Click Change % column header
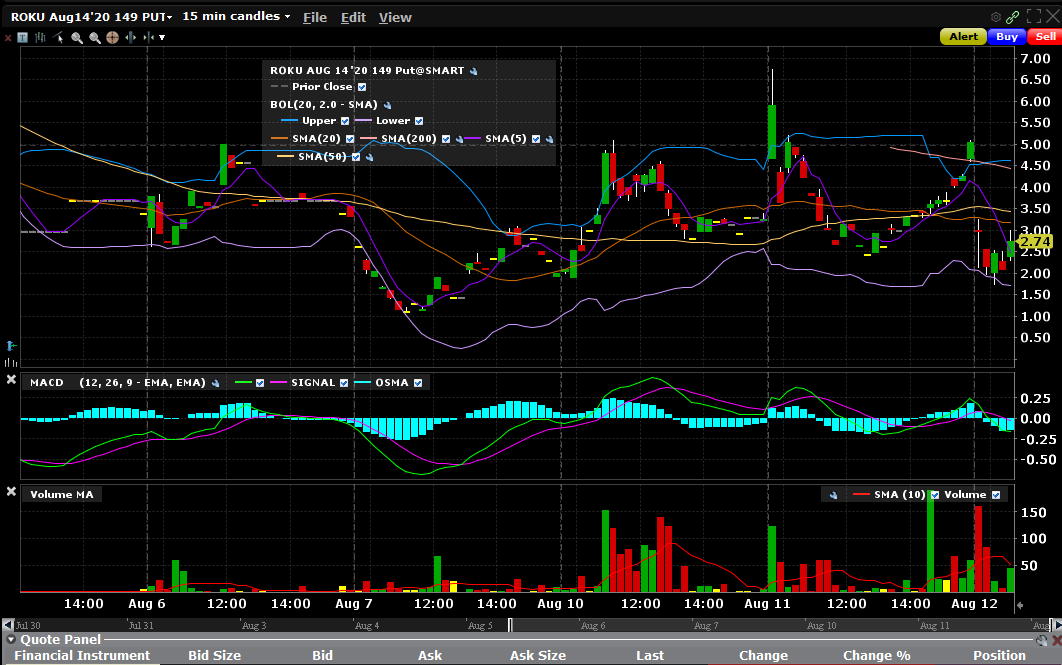The image size is (1062, 665). tap(876, 656)
